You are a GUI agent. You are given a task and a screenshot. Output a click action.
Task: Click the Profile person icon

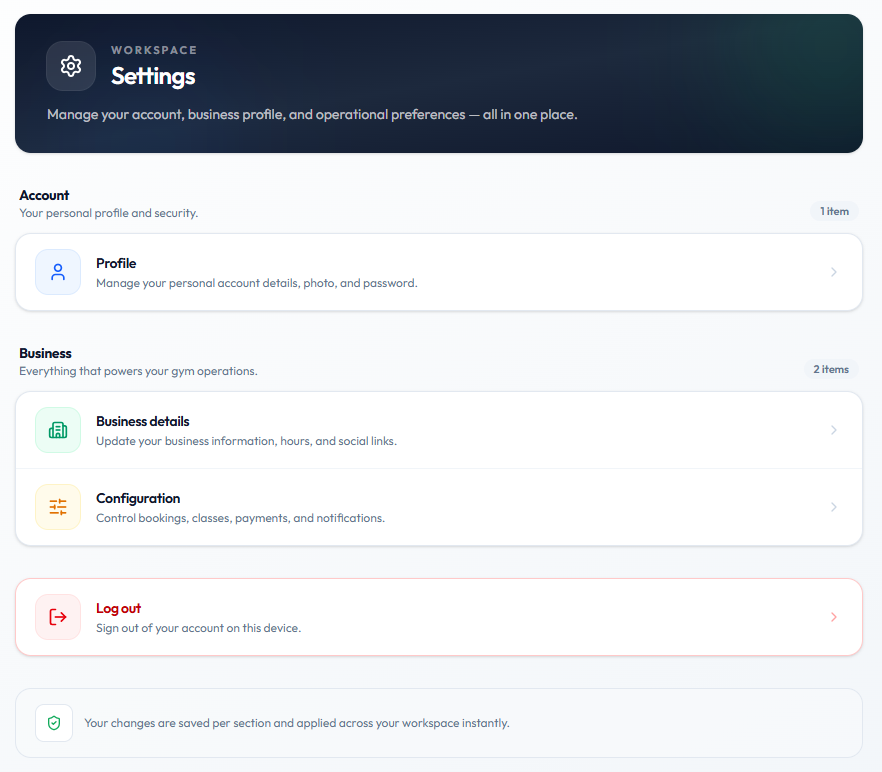[x=58, y=272]
